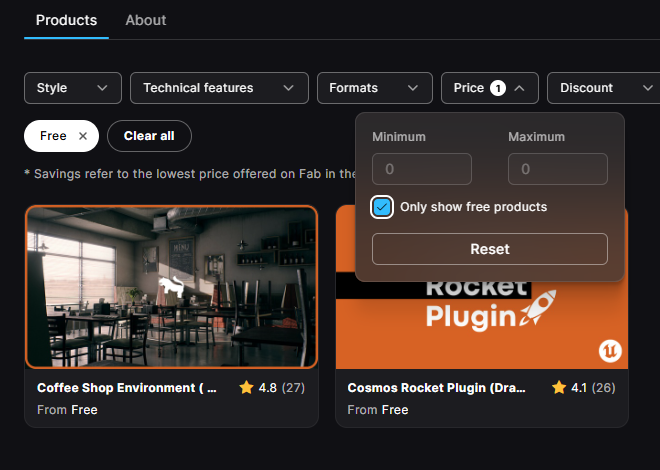The width and height of the screenshot is (660, 470).
Task: Open the Discount filter dropdown
Action: [x=604, y=88]
